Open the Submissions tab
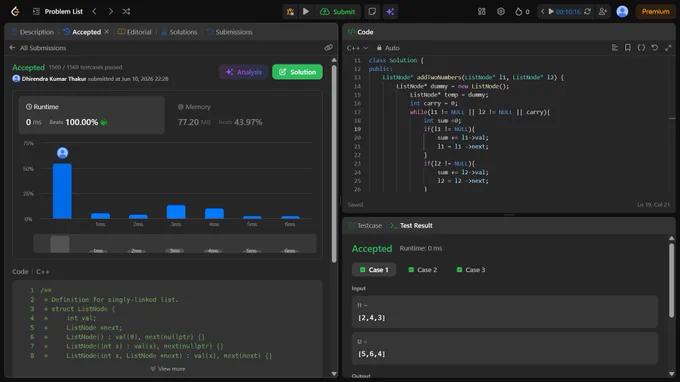The width and height of the screenshot is (680, 382). [230, 32]
